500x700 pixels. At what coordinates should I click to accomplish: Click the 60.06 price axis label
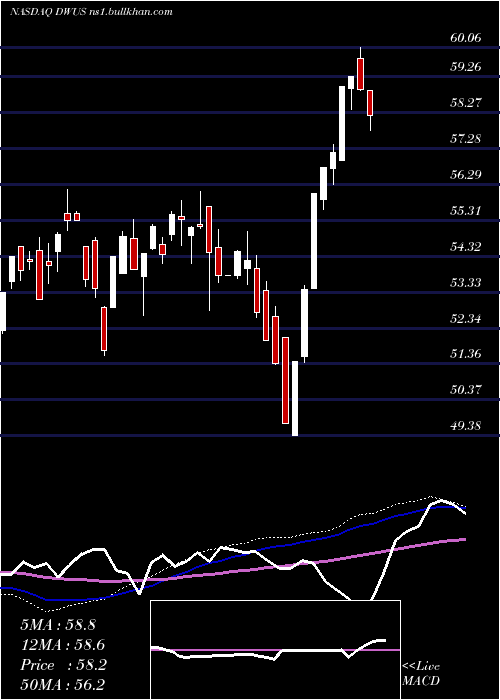click(x=466, y=38)
